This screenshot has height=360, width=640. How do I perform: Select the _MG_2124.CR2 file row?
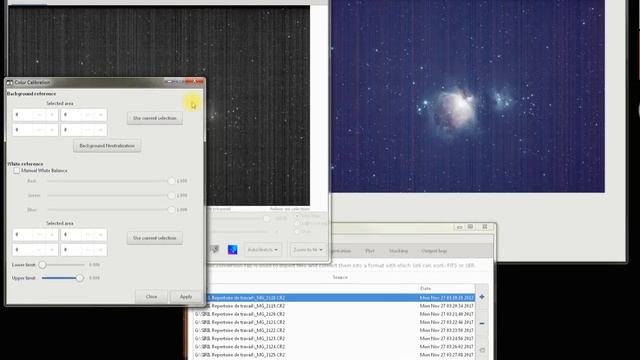point(334,347)
